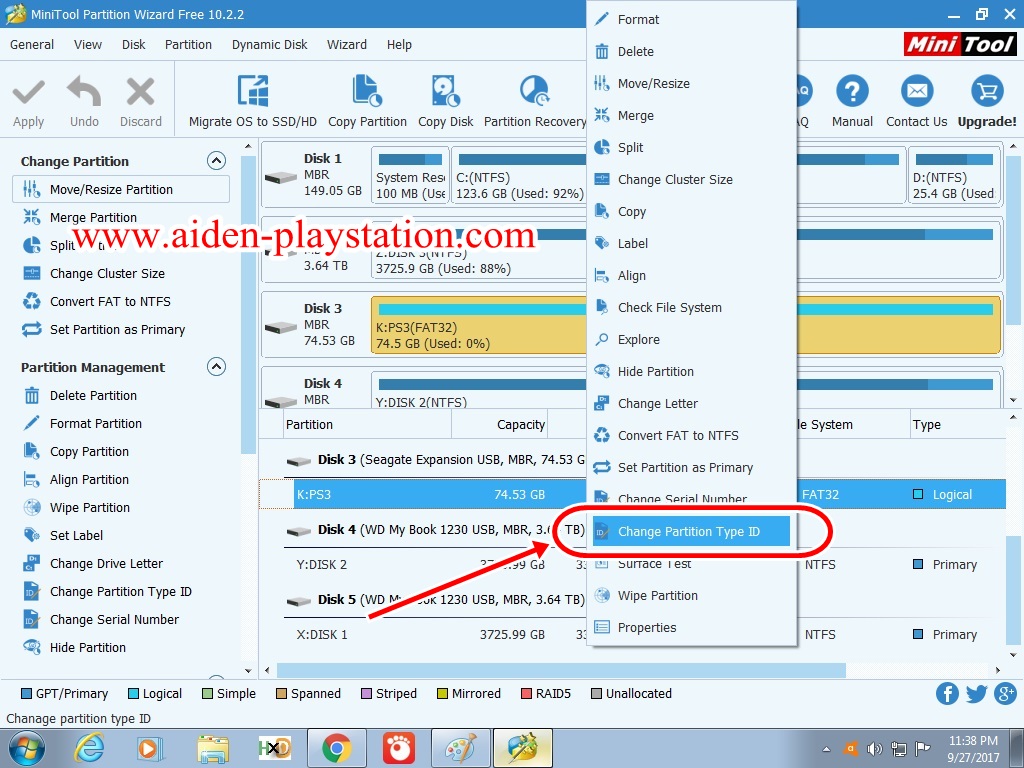Open the Facebook share icon

tap(947, 694)
